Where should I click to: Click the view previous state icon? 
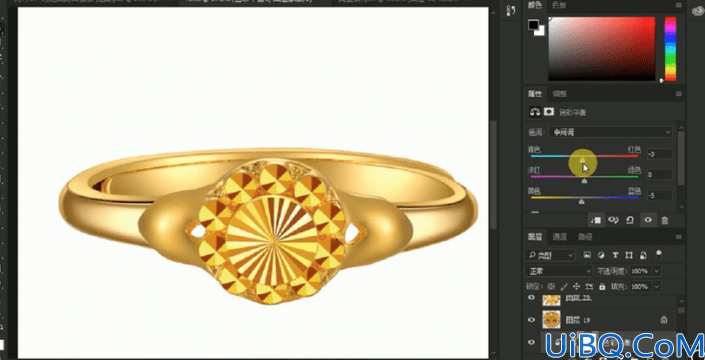coord(613,220)
